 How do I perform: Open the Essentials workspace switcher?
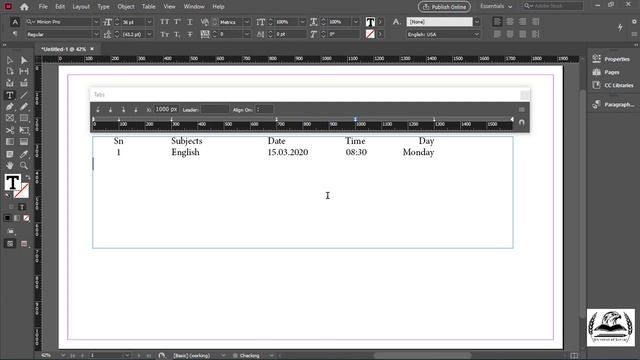[x=496, y=6]
